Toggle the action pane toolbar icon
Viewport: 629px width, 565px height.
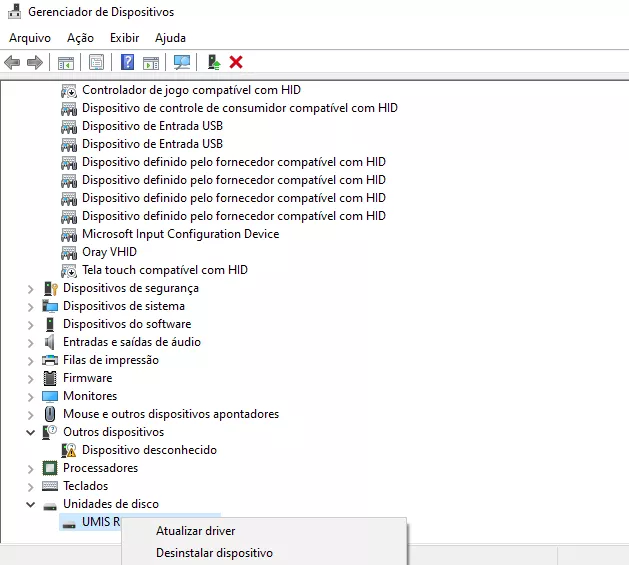click(x=151, y=63)
